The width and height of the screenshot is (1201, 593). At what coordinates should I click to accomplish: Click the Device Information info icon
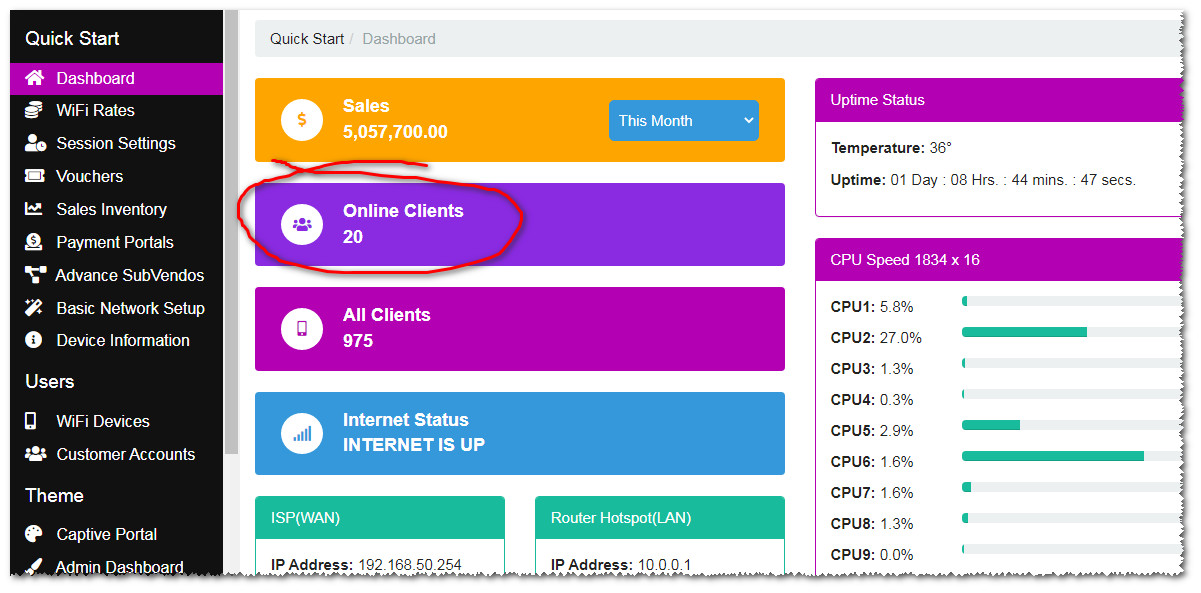point(34,340)
